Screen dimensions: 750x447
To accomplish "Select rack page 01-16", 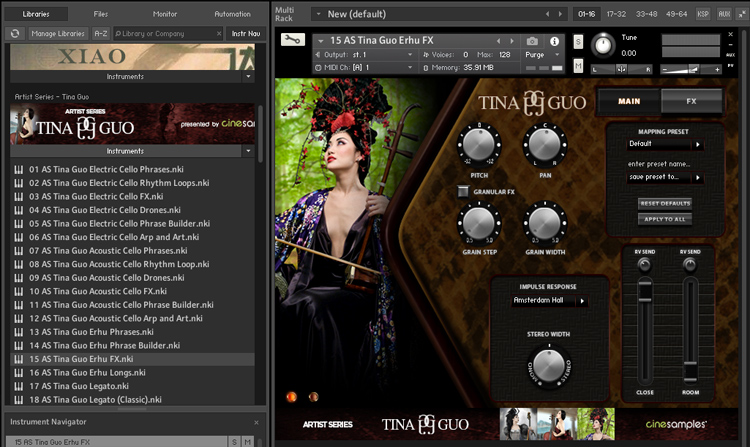I will (586, 14).
